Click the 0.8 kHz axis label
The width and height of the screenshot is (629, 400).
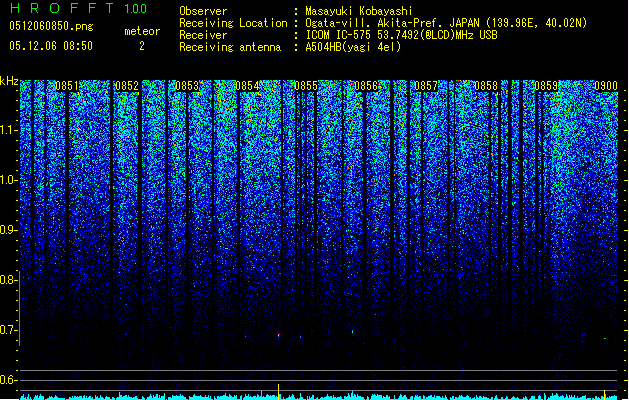tap(9, 280)
